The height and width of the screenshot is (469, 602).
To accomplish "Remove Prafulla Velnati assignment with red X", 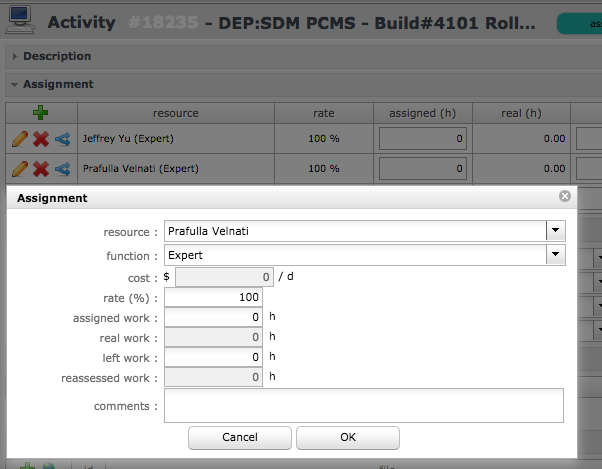I will (x=41, y=169).
